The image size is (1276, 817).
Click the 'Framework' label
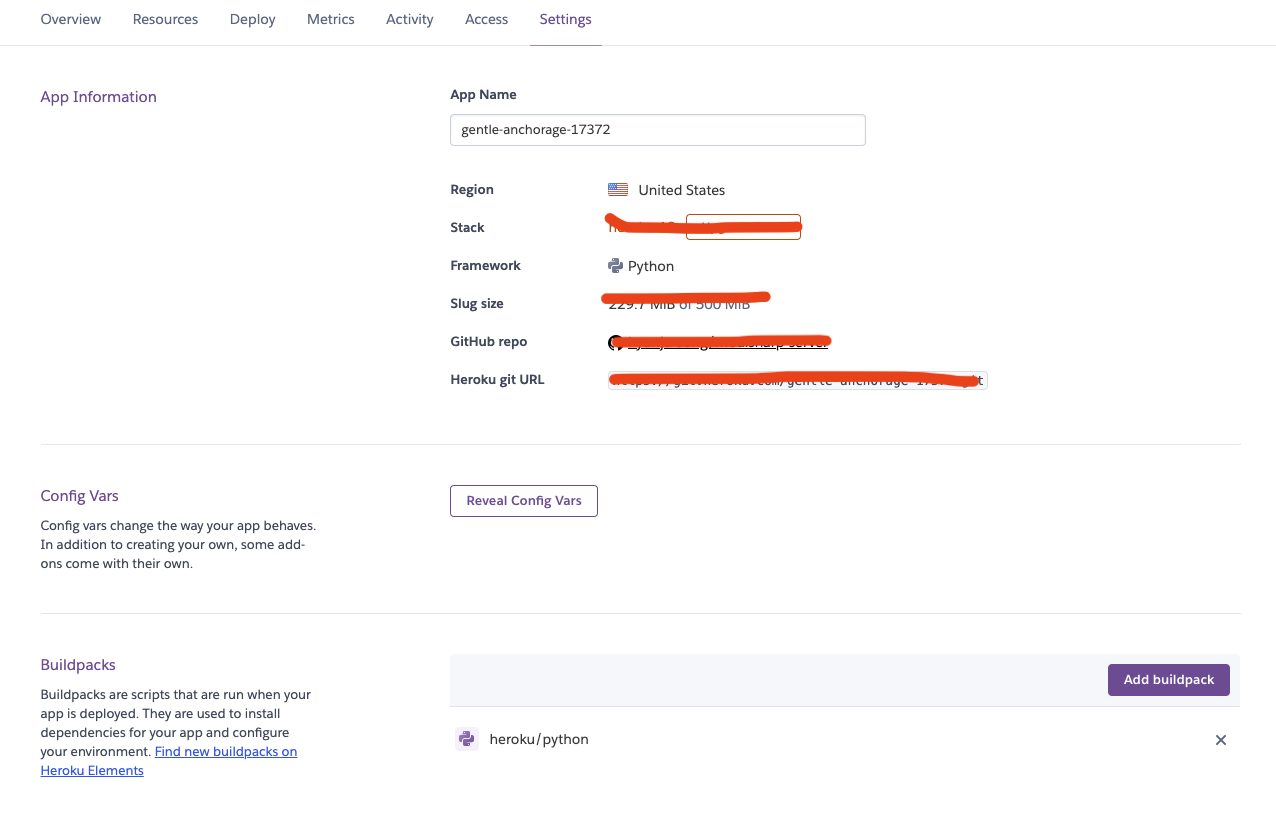point(485,266)
